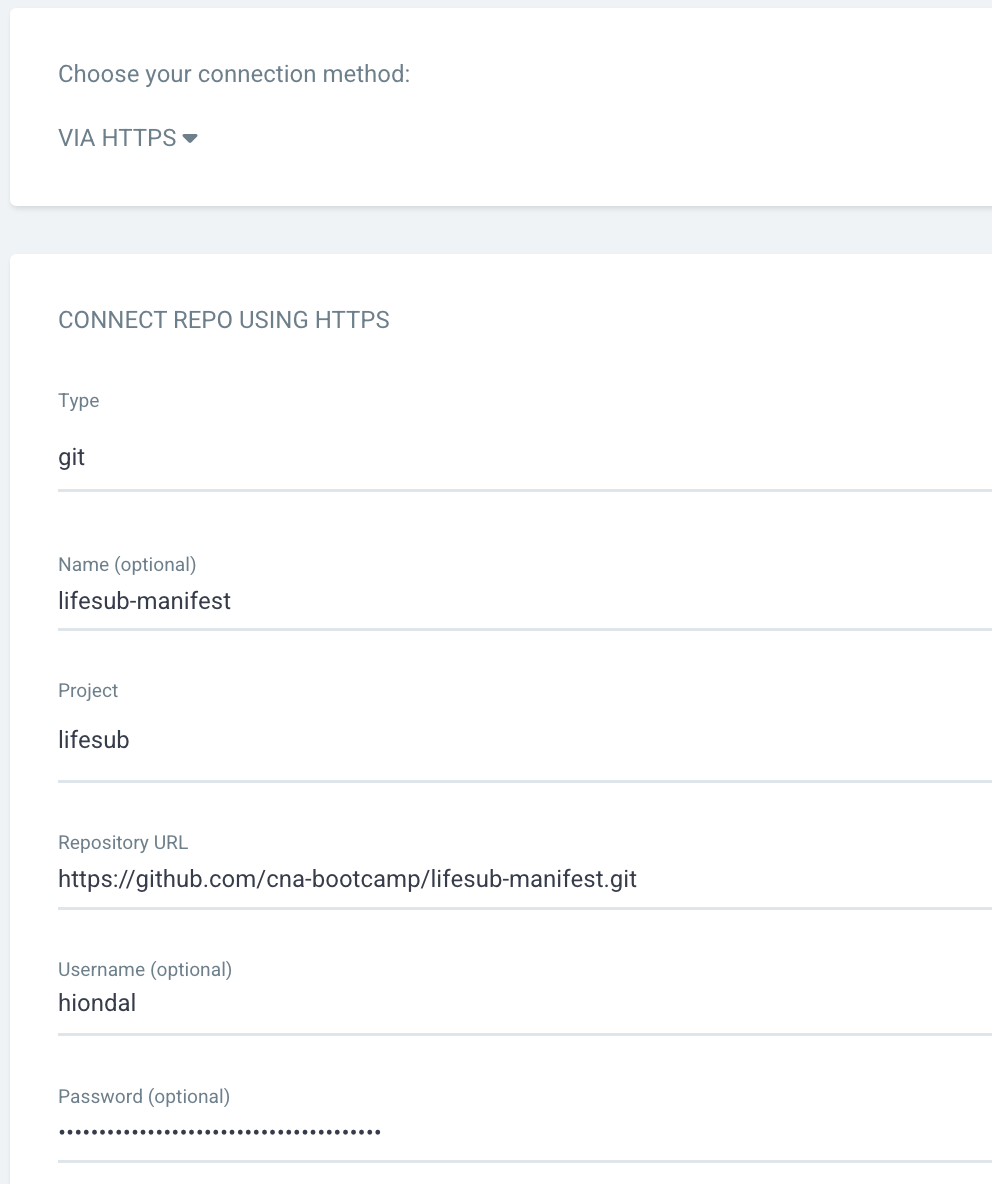The width and height of the screenshot is (992, 1184).
Task: Open the Type dropdown showing git
Action: pos(520,458)
